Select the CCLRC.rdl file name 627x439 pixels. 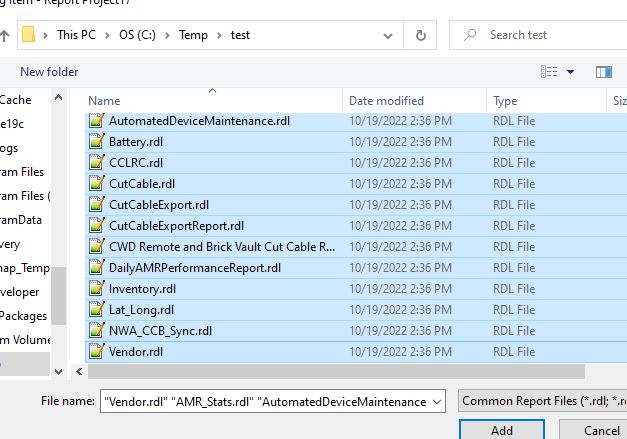136,163
